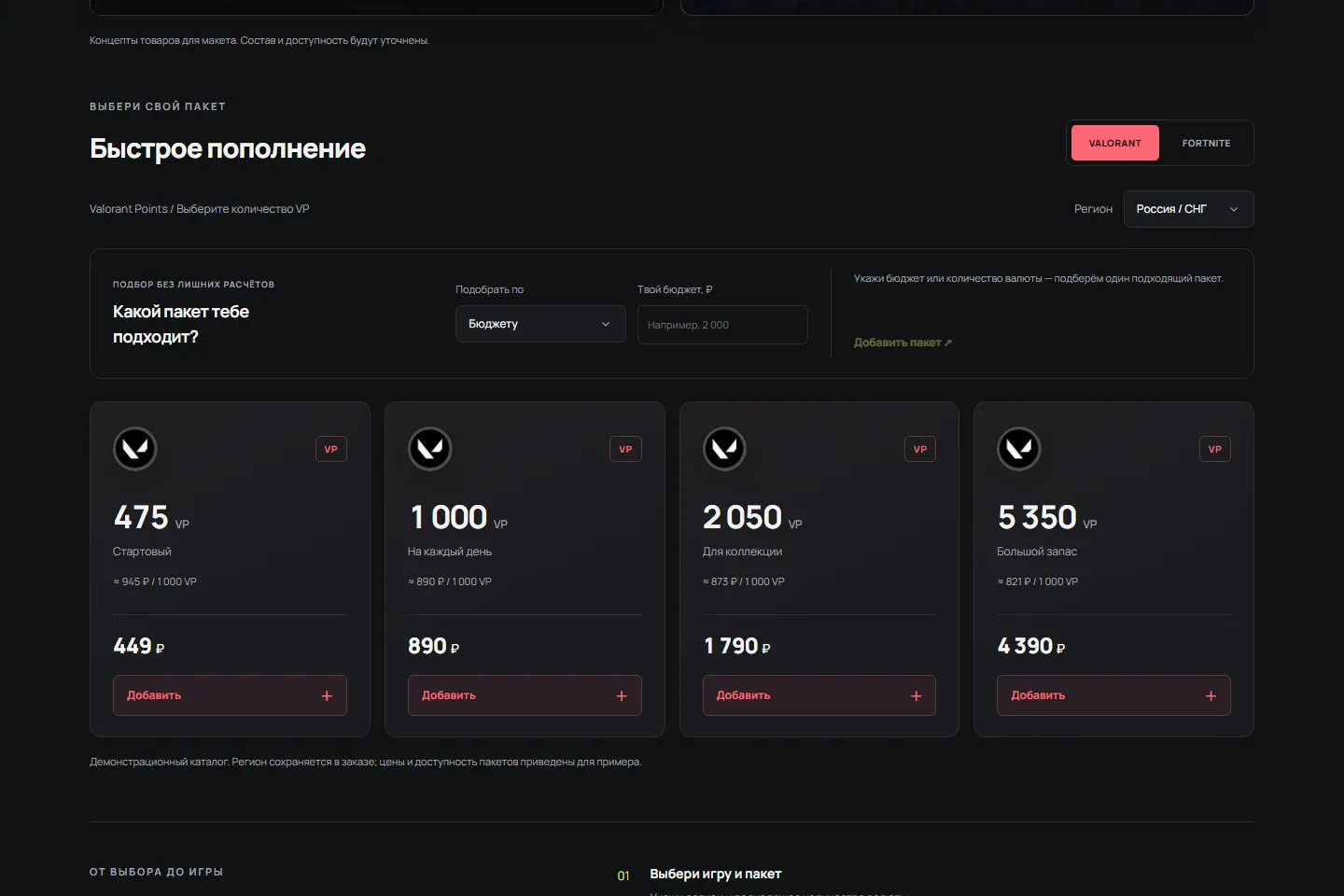Click the Добавить пакет link
This screenshot has width=1344, height=896.
coord(903,343)
